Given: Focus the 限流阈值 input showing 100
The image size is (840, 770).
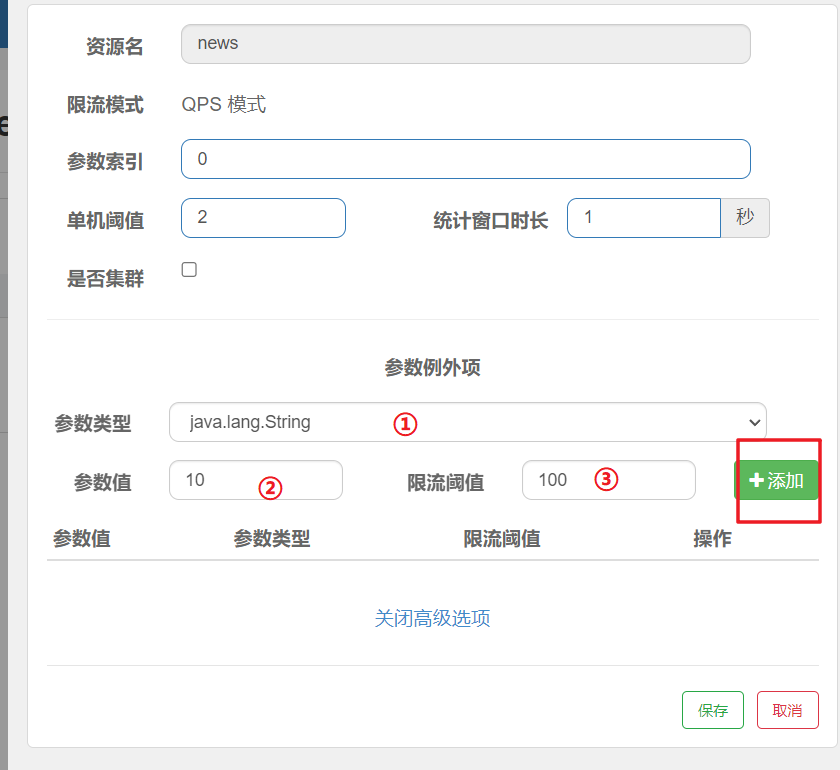Looking at the screenshot, I should coord(608,480).
